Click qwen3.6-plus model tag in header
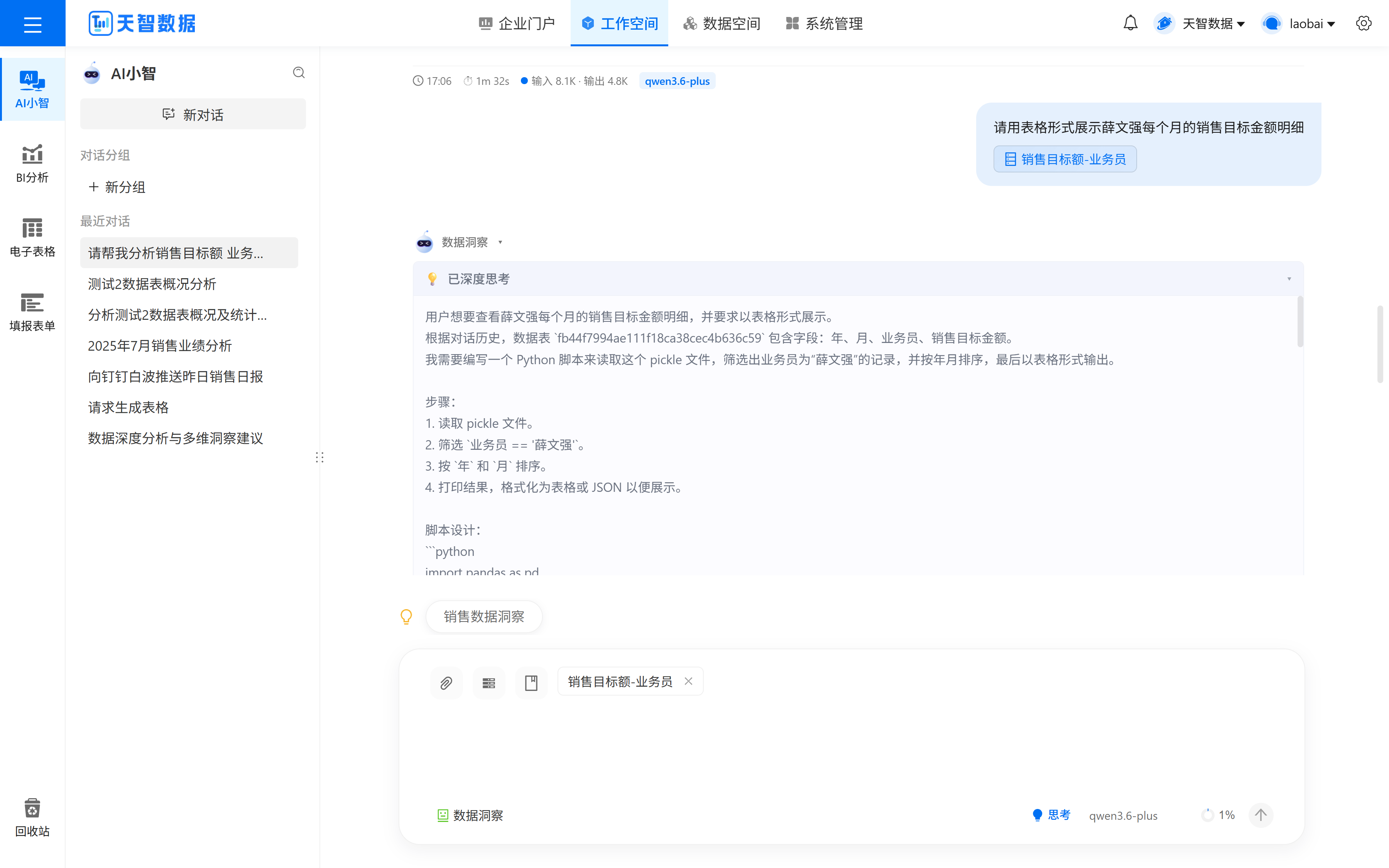Screen dimensions: 1389x868 tap(677, 81)
